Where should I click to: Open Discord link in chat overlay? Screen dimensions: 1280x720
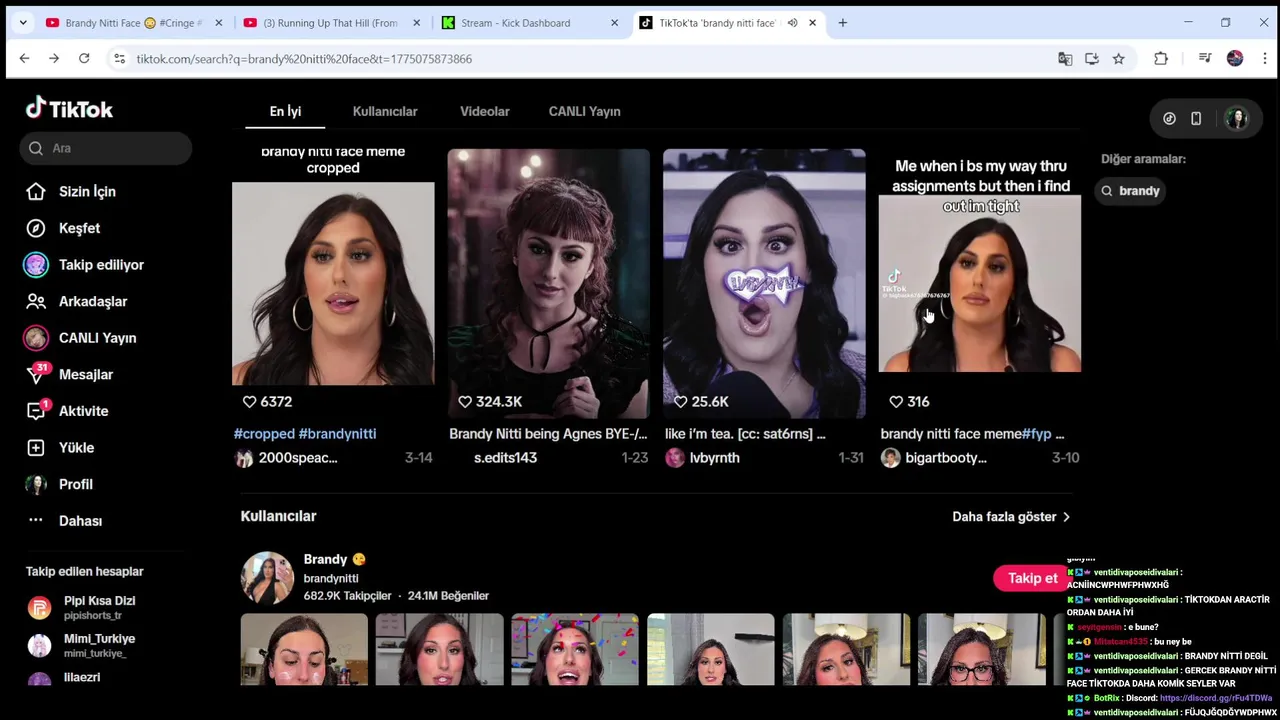(x=1216, y=698)
